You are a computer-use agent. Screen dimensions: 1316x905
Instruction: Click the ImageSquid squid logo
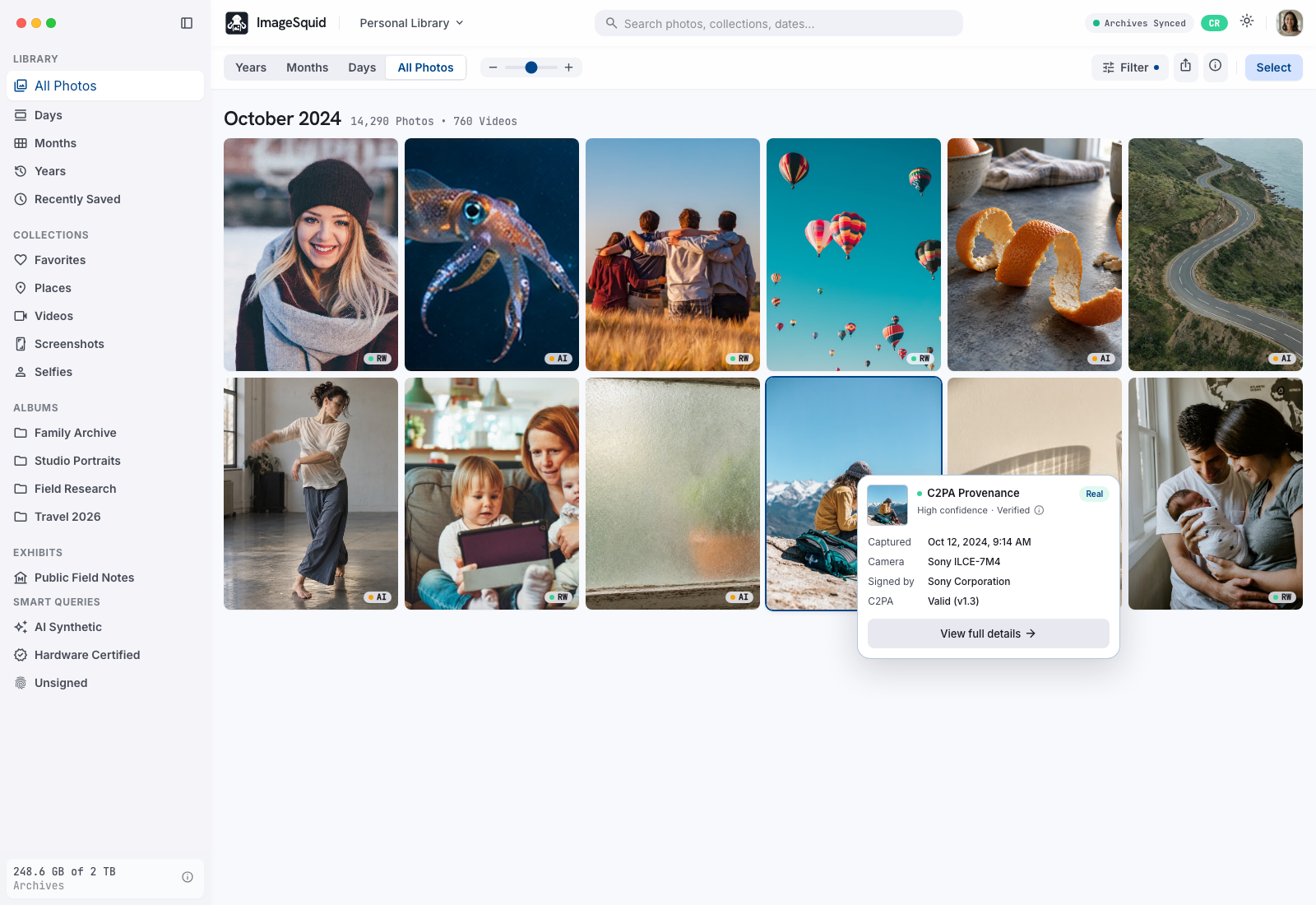click(x=237, y=23)
